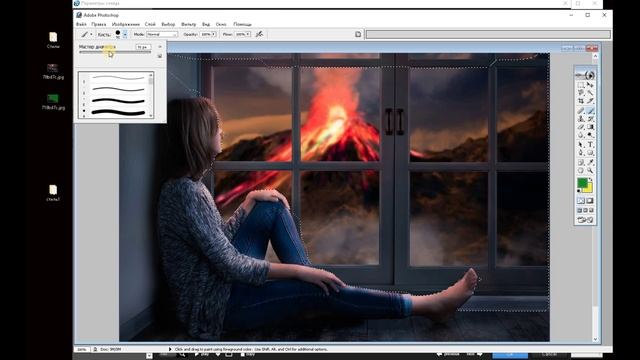Viewport: 640px width, 360px height.
Task: Activate the Eyedropper tool
Action: point(590,162)
